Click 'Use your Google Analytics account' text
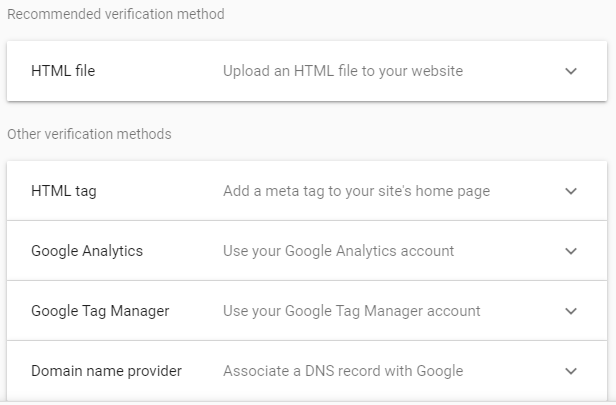The width and height of the screenshot is (616, 405). pyautogui.click(x=338, y=251)
